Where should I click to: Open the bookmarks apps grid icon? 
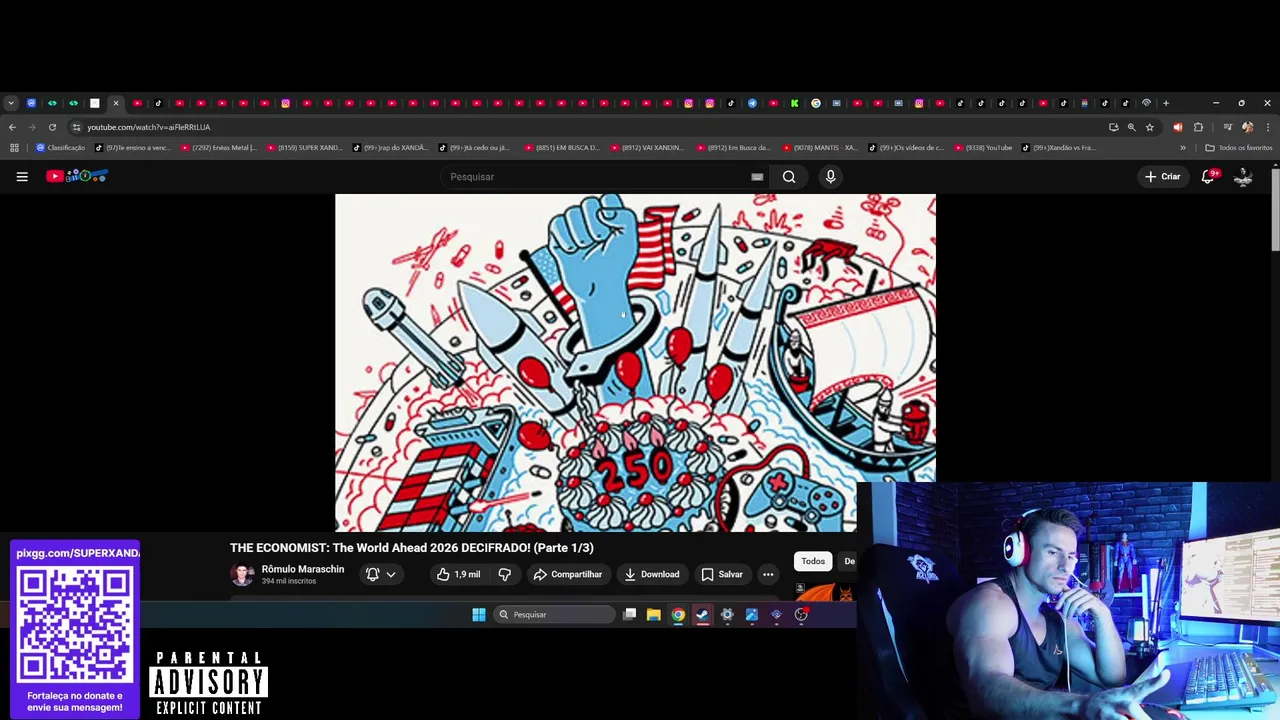click(x=14, y=148)
